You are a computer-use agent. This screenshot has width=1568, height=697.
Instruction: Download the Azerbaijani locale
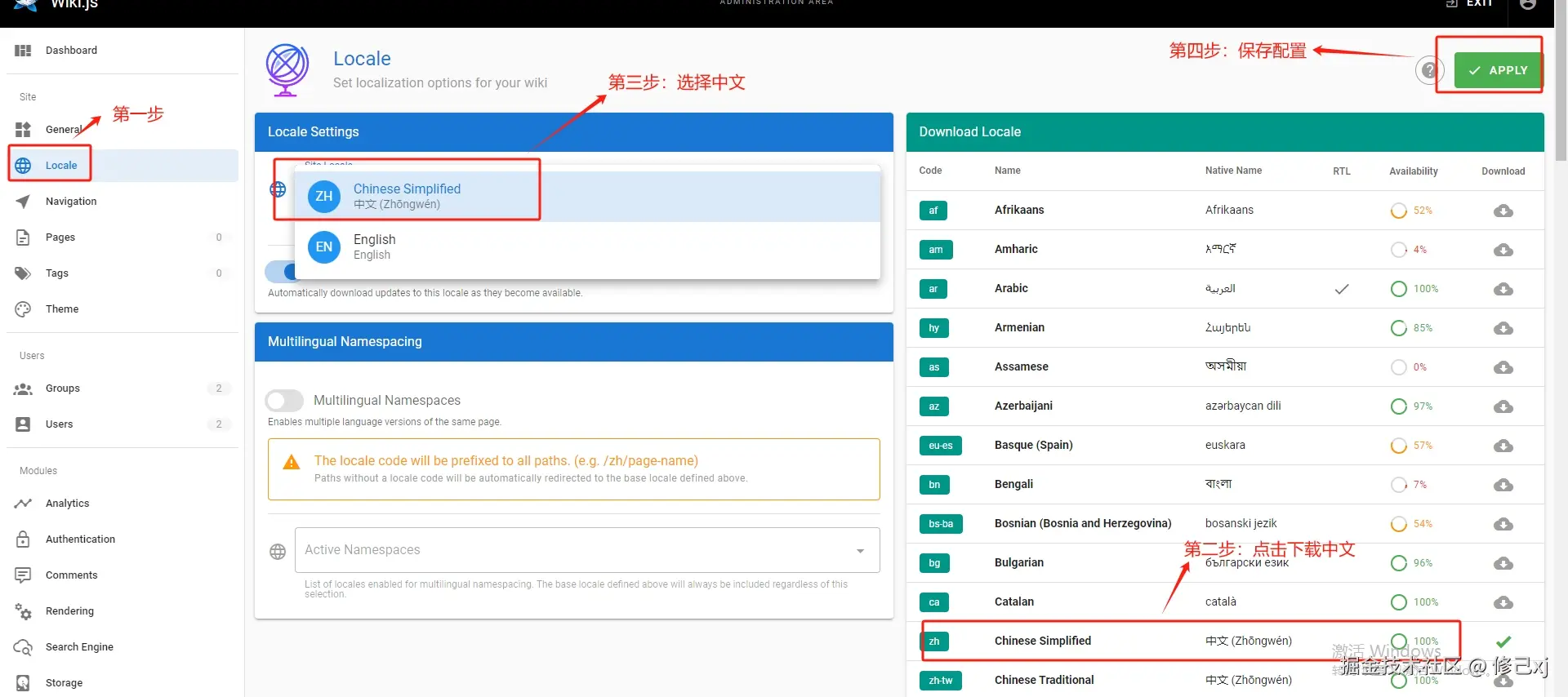1503,406
